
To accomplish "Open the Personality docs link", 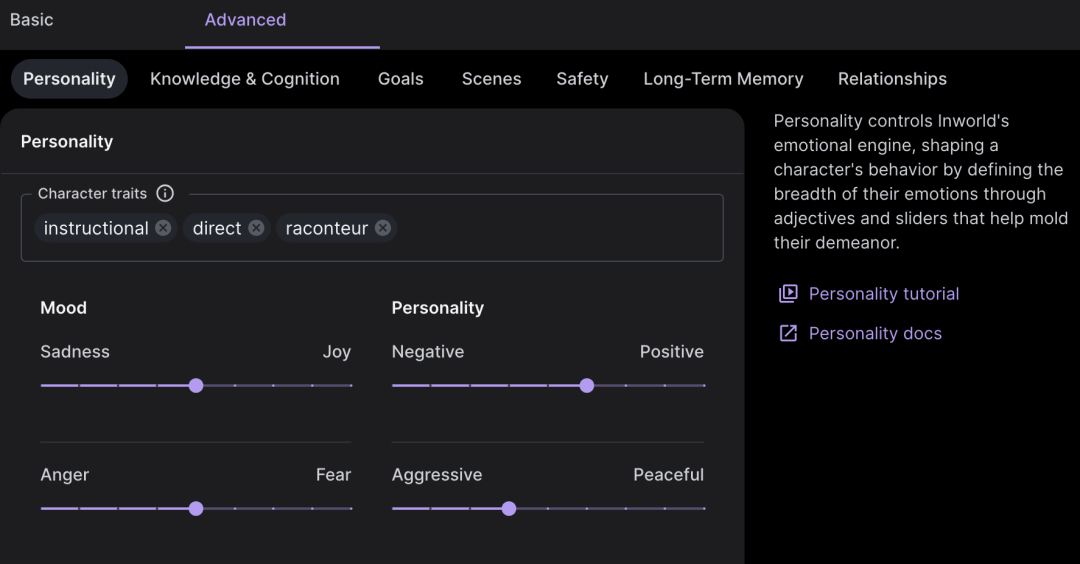I will tap(875, 333).
